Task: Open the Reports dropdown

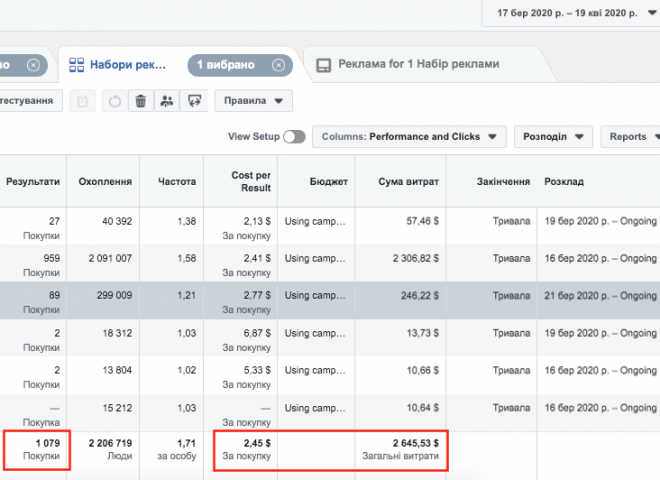Action: [631, 137]
